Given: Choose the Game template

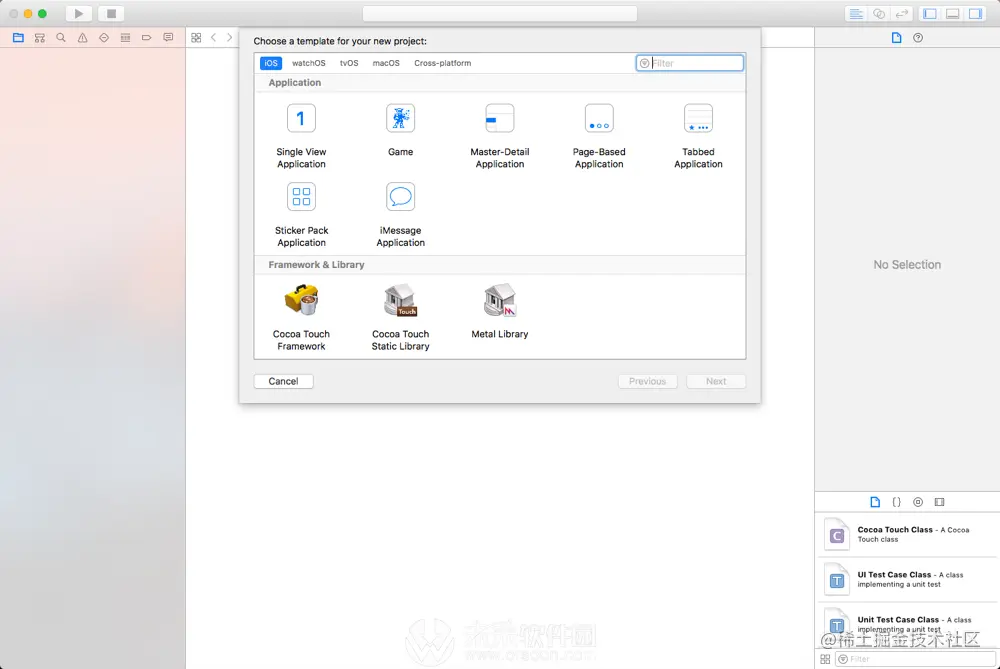Looking at the screenshot, I should (401, 129).
